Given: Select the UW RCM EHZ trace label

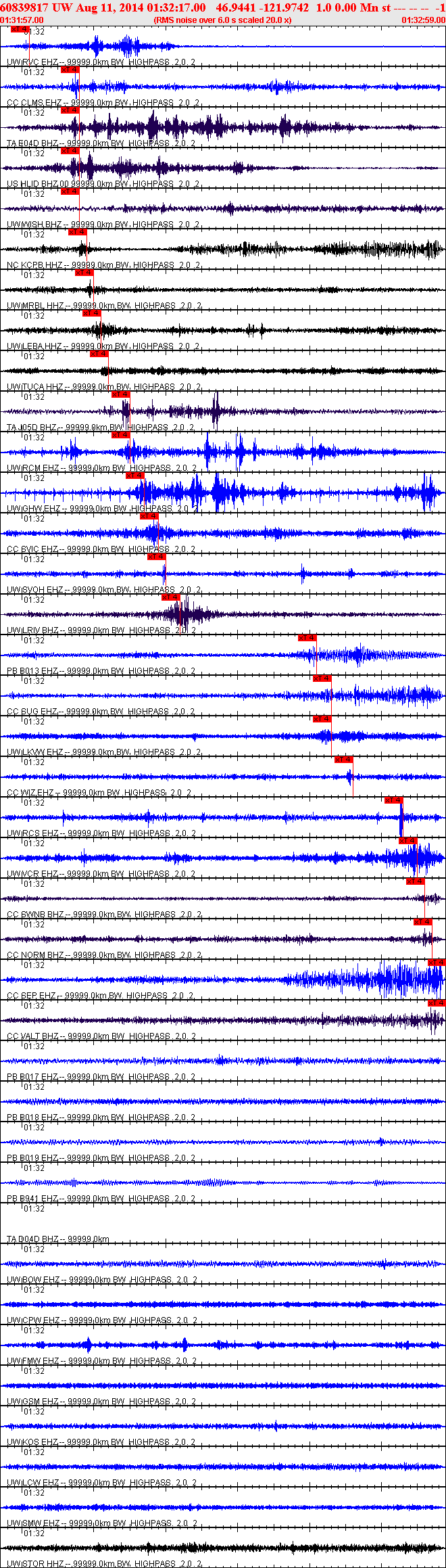Looking at the screenshot, I should 102,468.
